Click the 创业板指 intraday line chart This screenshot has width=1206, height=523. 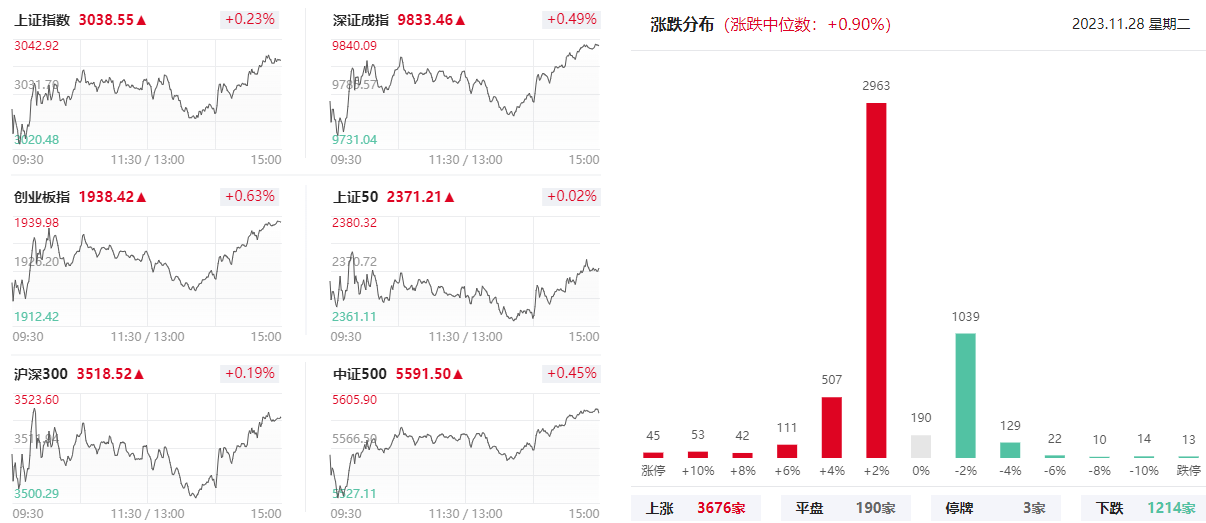[146, 270]
